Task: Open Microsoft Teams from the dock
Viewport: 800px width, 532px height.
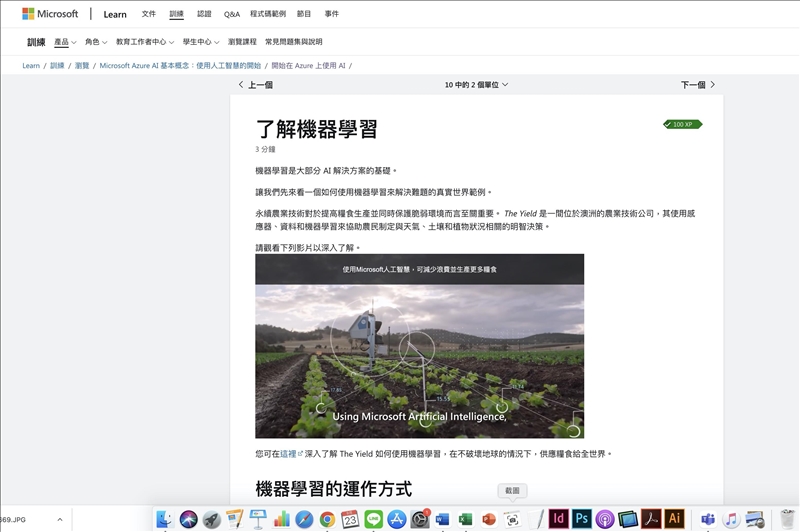Action: click(x=708, y=519)
